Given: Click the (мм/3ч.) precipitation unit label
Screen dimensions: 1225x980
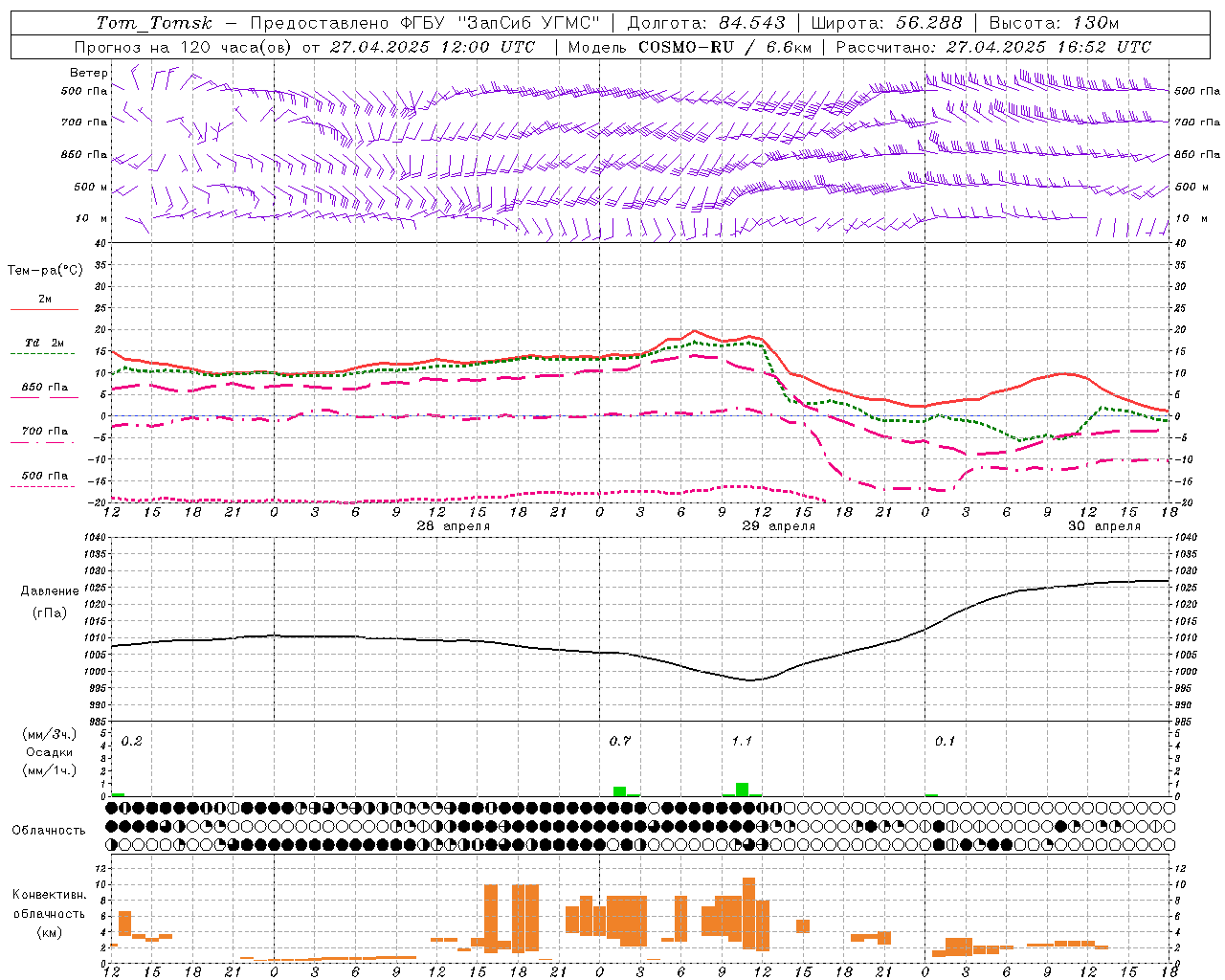Looking at the screenshot, I should tap(50, 735).
